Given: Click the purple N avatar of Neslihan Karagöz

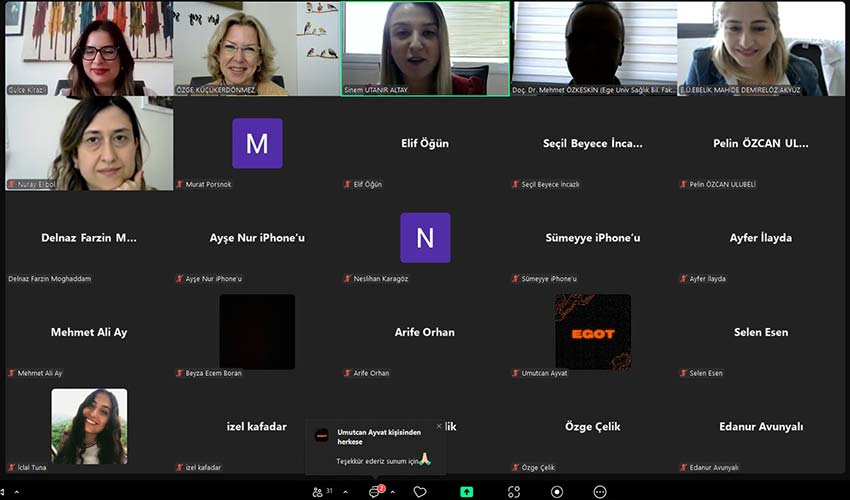Looking at the screenshot, I should click(425, 238).
